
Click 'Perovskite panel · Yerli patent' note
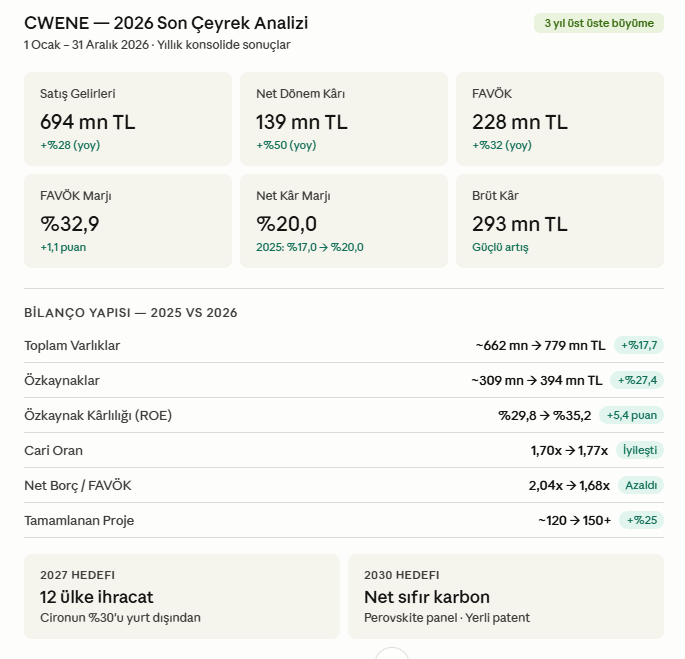[446, 618]
